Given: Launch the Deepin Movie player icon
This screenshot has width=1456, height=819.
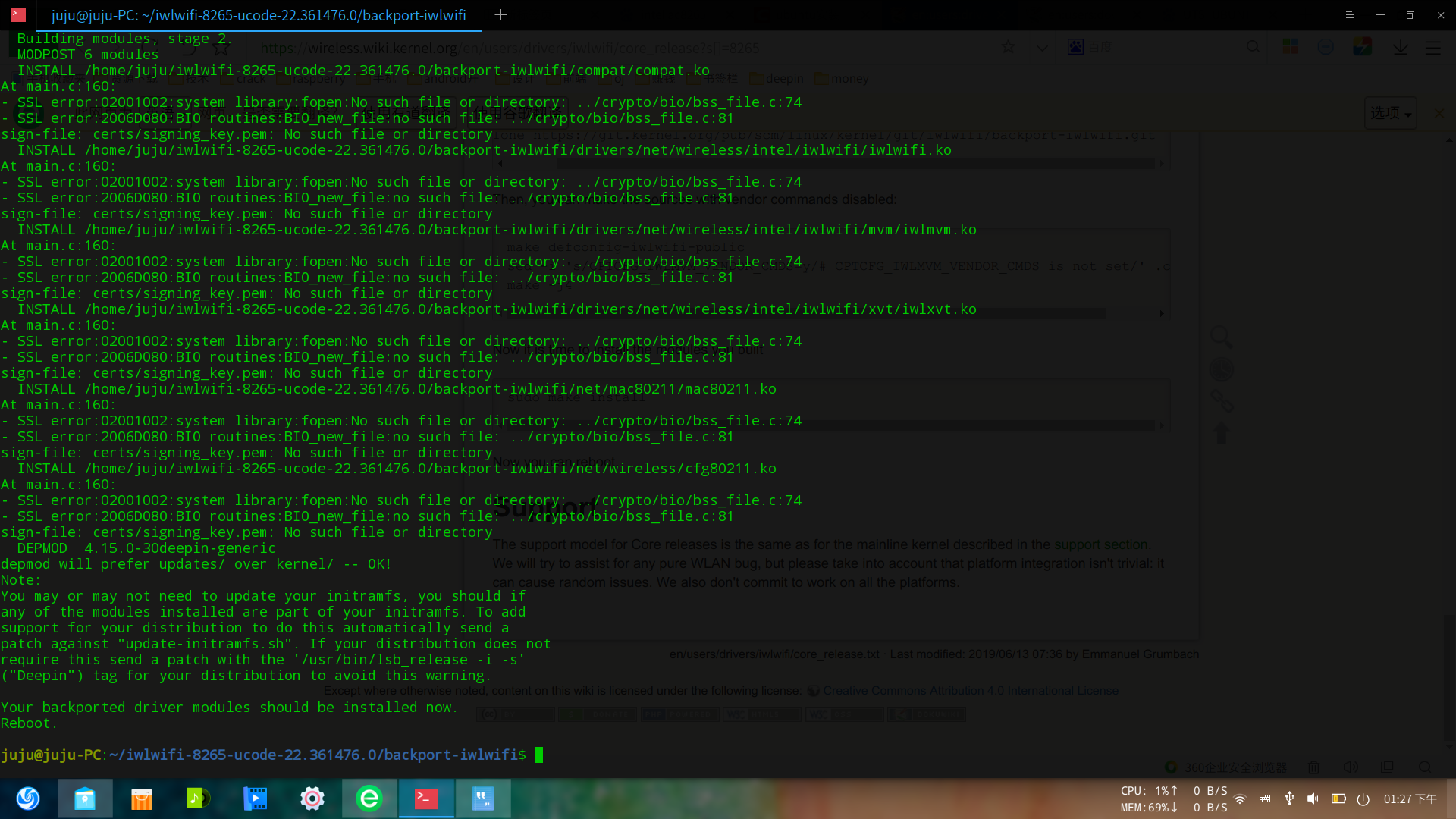Looking at the screenshot, I should [x=255, y=799].
